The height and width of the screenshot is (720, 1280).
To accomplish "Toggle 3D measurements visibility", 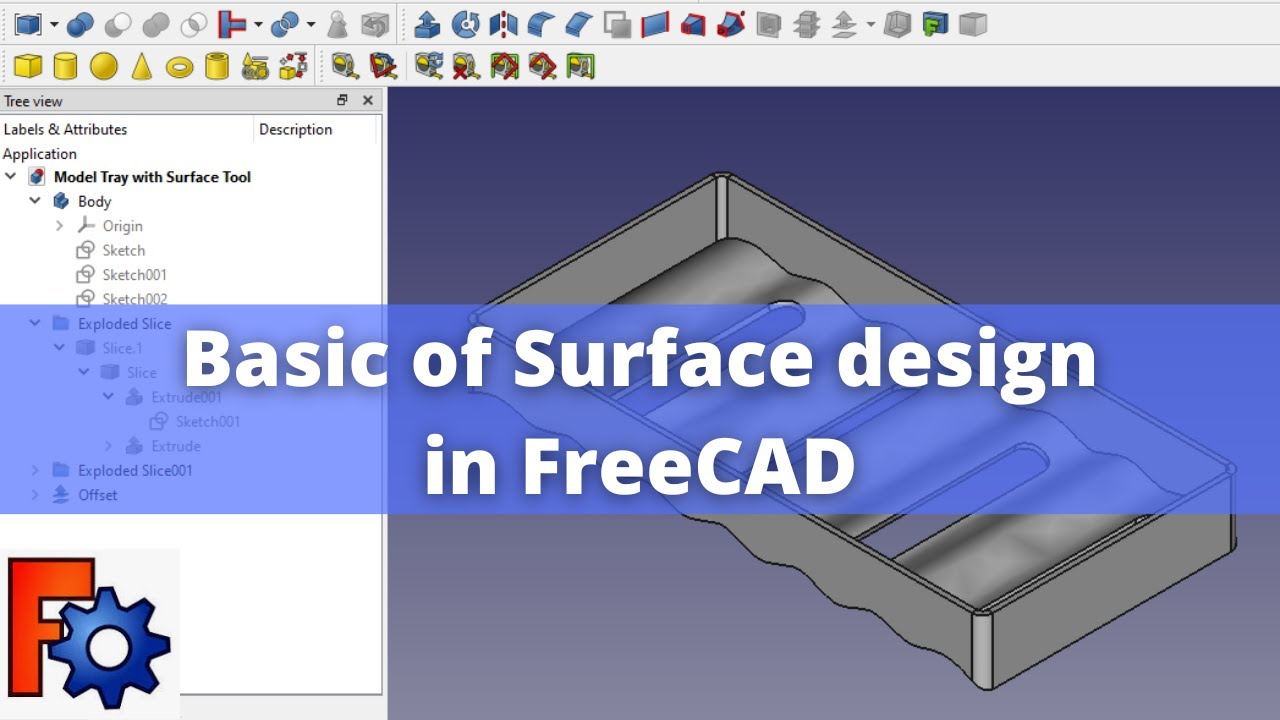I will tap(543, 66).
